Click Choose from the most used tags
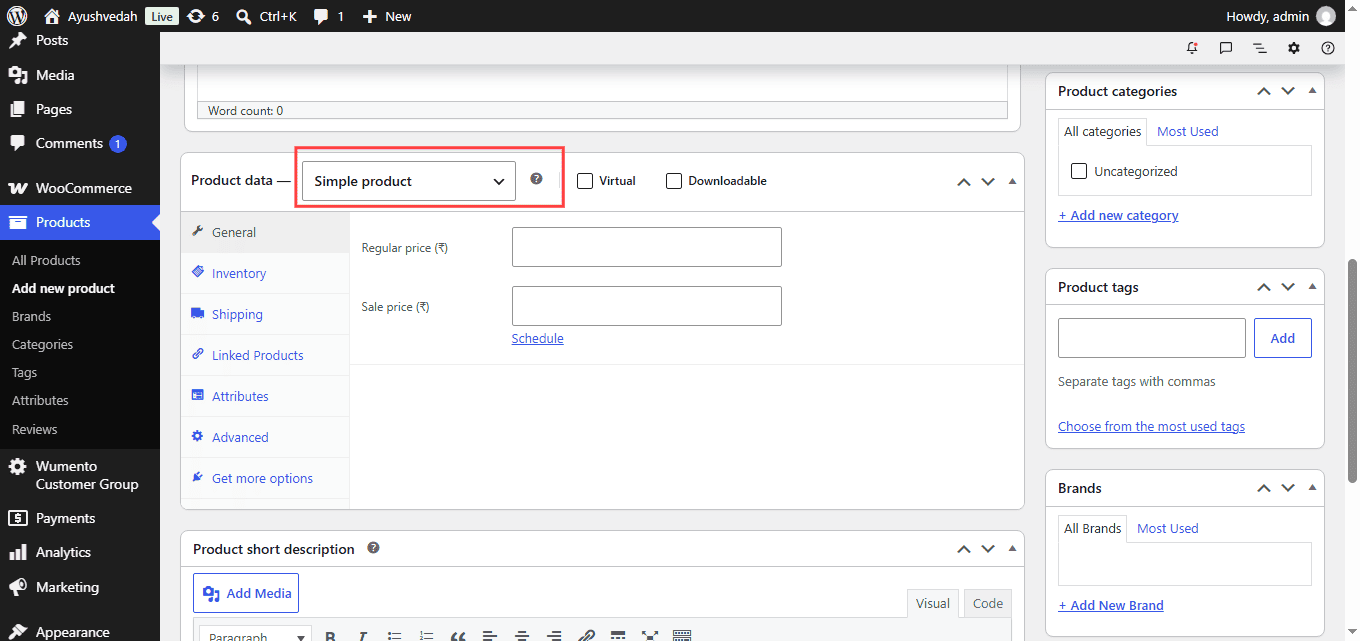This screenshot has width=1360, height=641. click(1151, 426)
